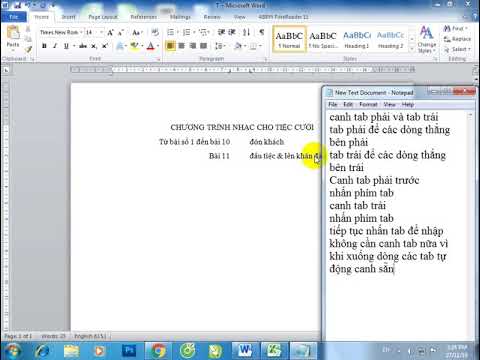
Task: Click the Clear Formatting icon
Action: (x=155, y=32)
